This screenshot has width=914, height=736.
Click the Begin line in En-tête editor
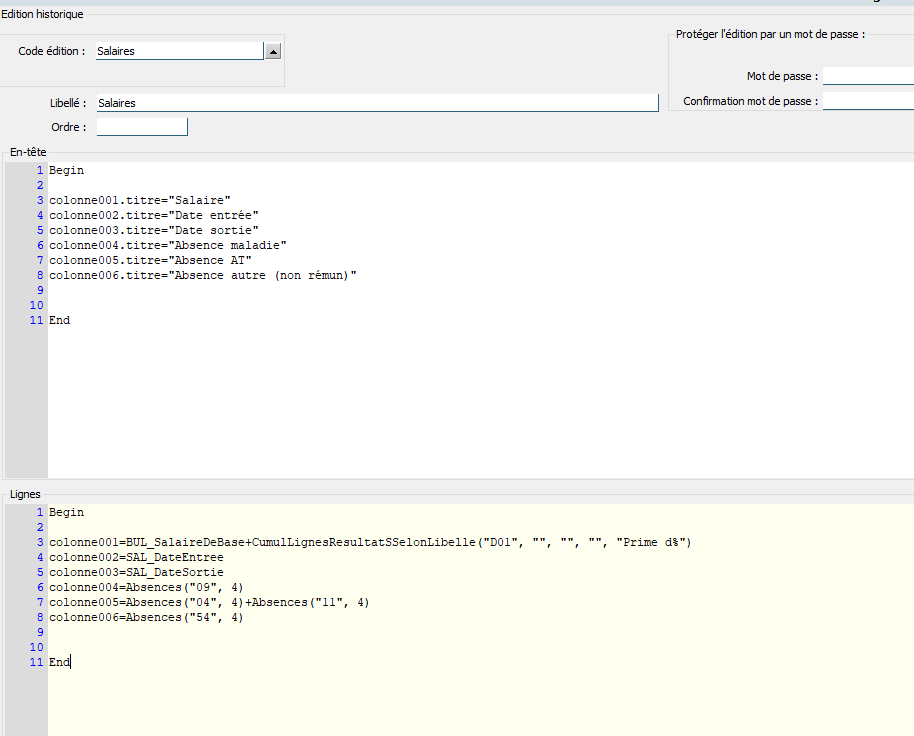(66, 170)
